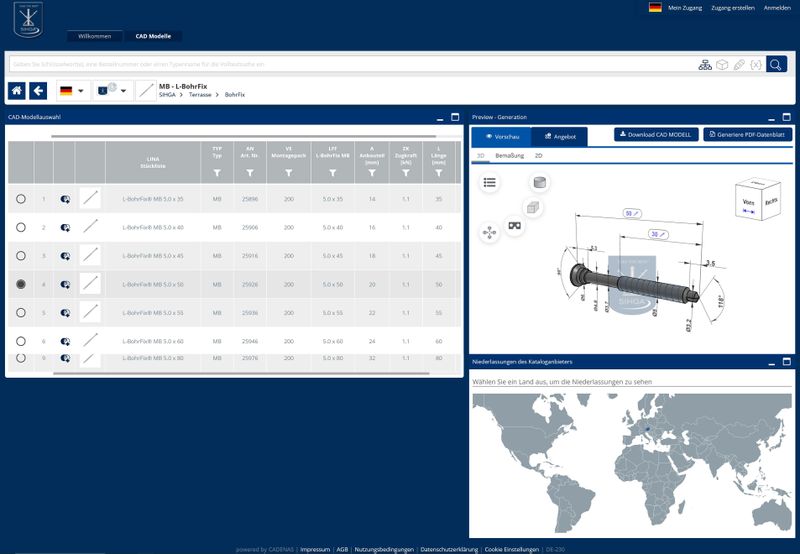The image size is (800, 554).
Task: Click the classification tree icon in the search bar
Action: pos(705,64)
